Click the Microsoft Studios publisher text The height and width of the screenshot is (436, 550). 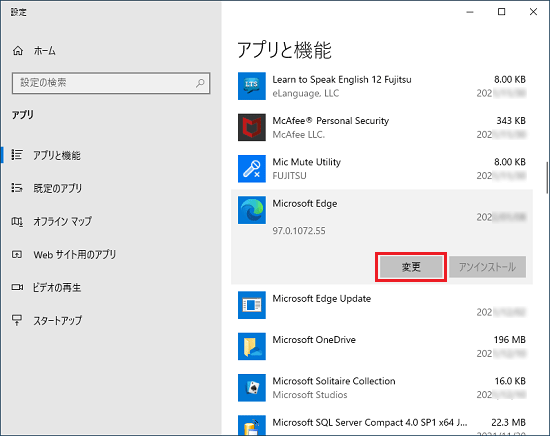pyautogui.click(x=310, y=395)
